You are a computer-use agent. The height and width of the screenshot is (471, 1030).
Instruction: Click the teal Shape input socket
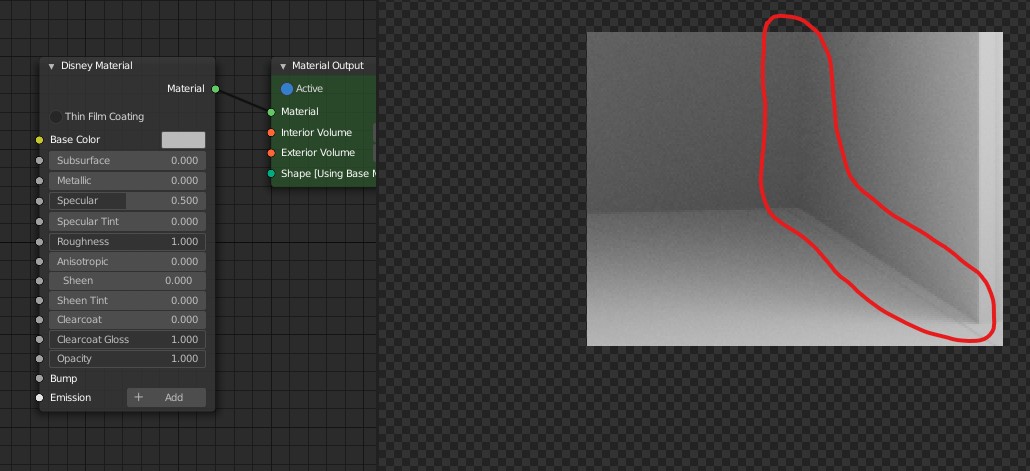pos(271,174)
